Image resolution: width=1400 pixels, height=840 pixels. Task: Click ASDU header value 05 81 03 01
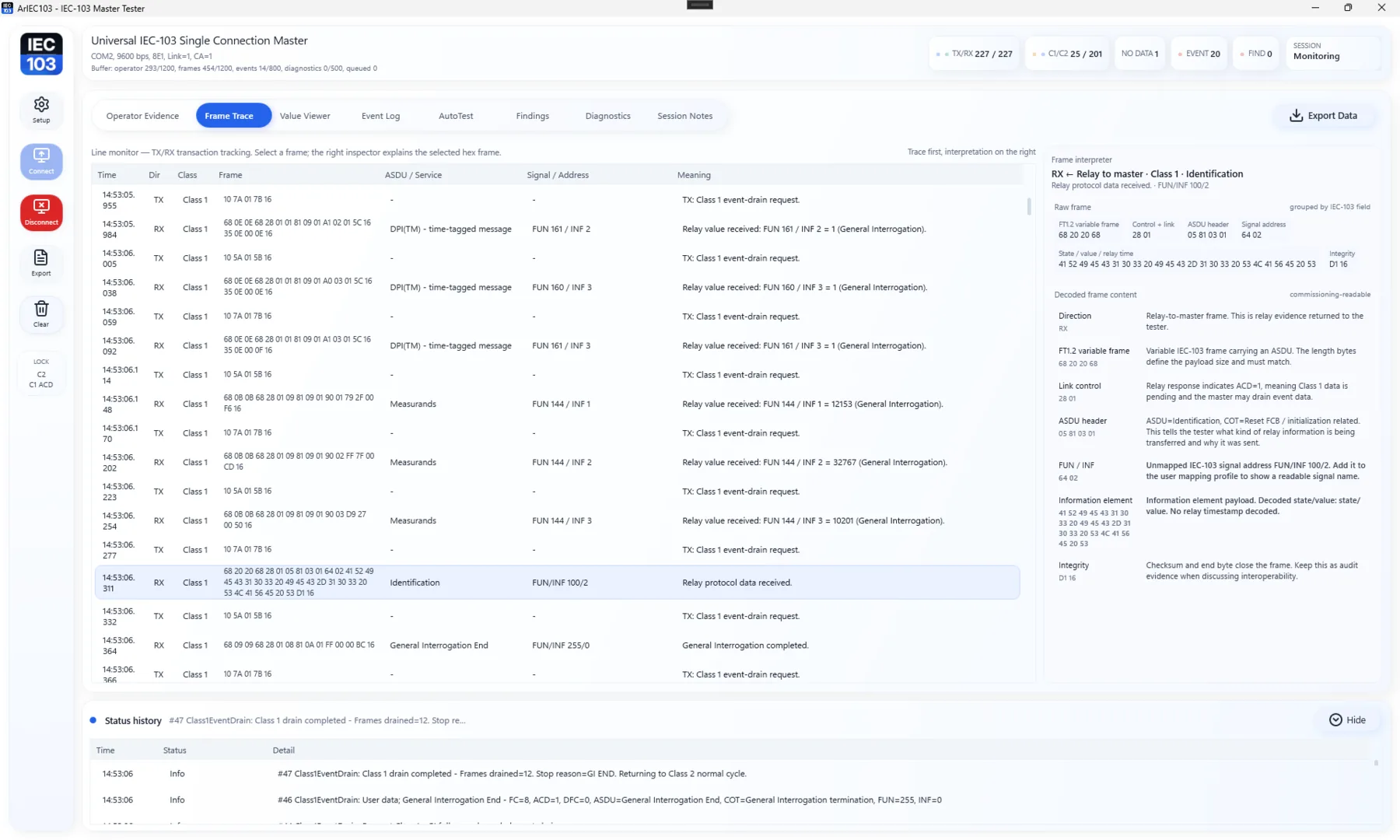click(1206, 235)
